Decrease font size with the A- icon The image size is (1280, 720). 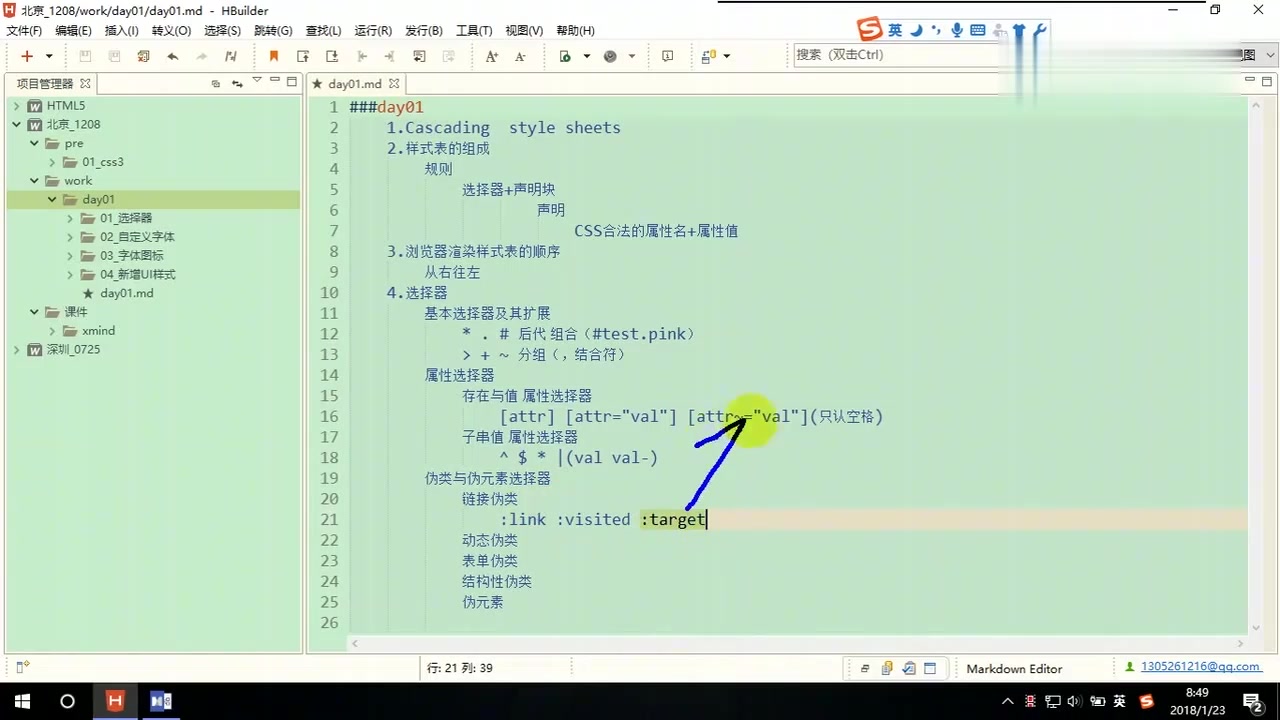[x=518, y=57]
